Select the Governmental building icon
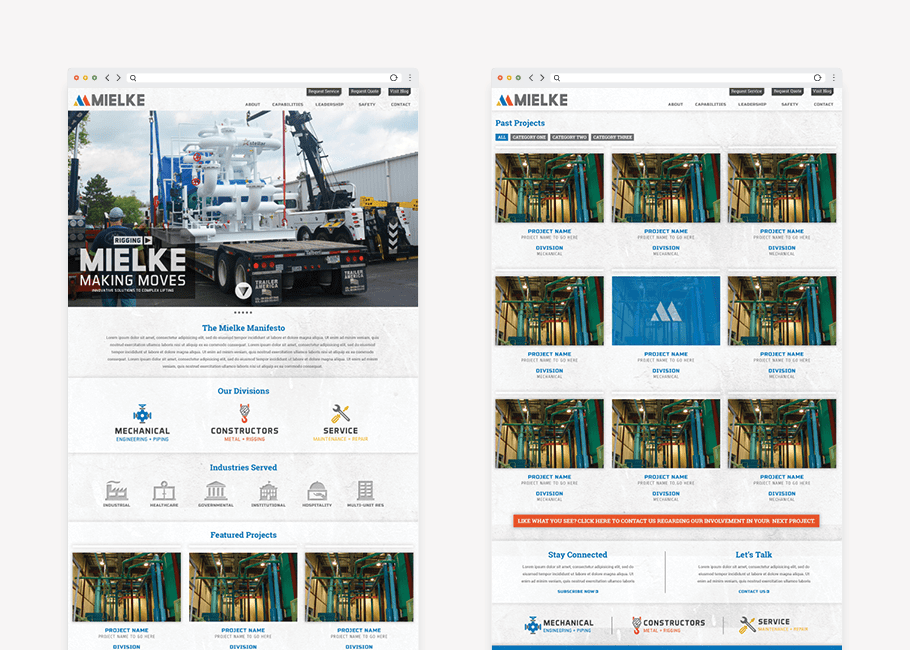The width and height of the screenshot is (910, 650). point(216,491)
